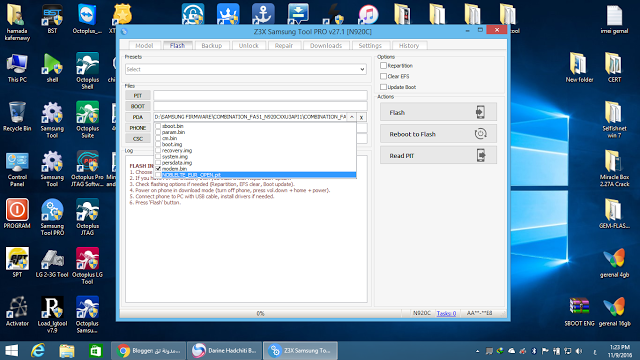Open the Octoplus JTAG desktop icon
This screenshot has width=640, height=360.
(87, 217)
